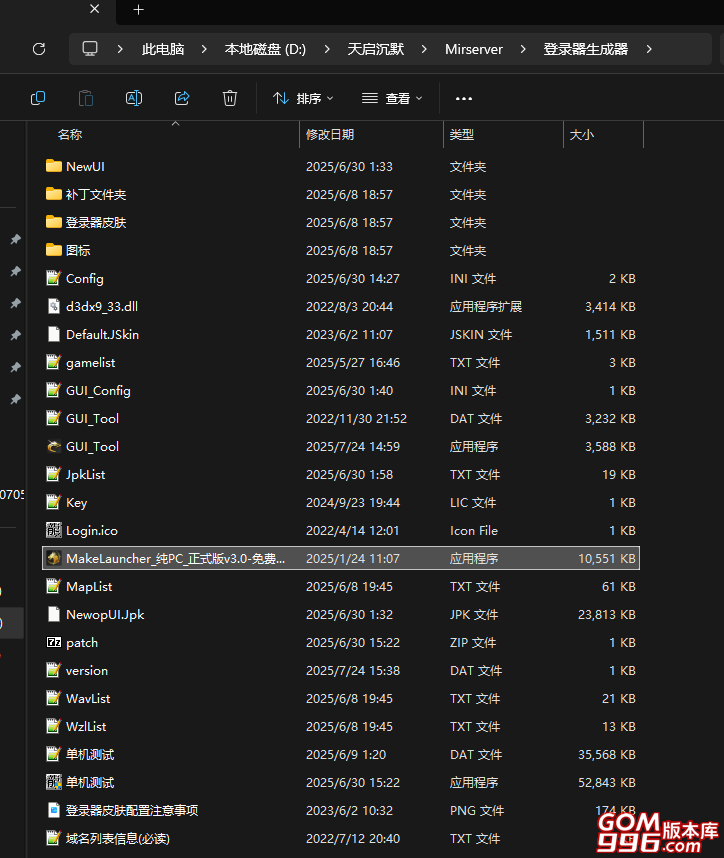Image resolution: width=724 pixels, height=858 pixels.
Task: Click the new tab plus button
Action: (138, 10)
